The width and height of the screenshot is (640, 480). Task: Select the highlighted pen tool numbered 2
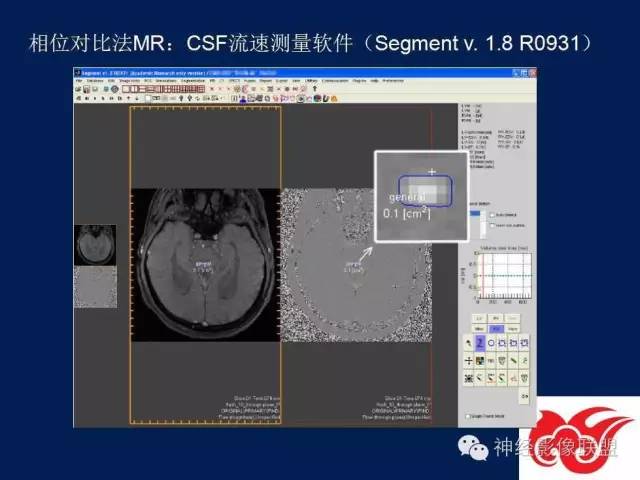point(480,343)
